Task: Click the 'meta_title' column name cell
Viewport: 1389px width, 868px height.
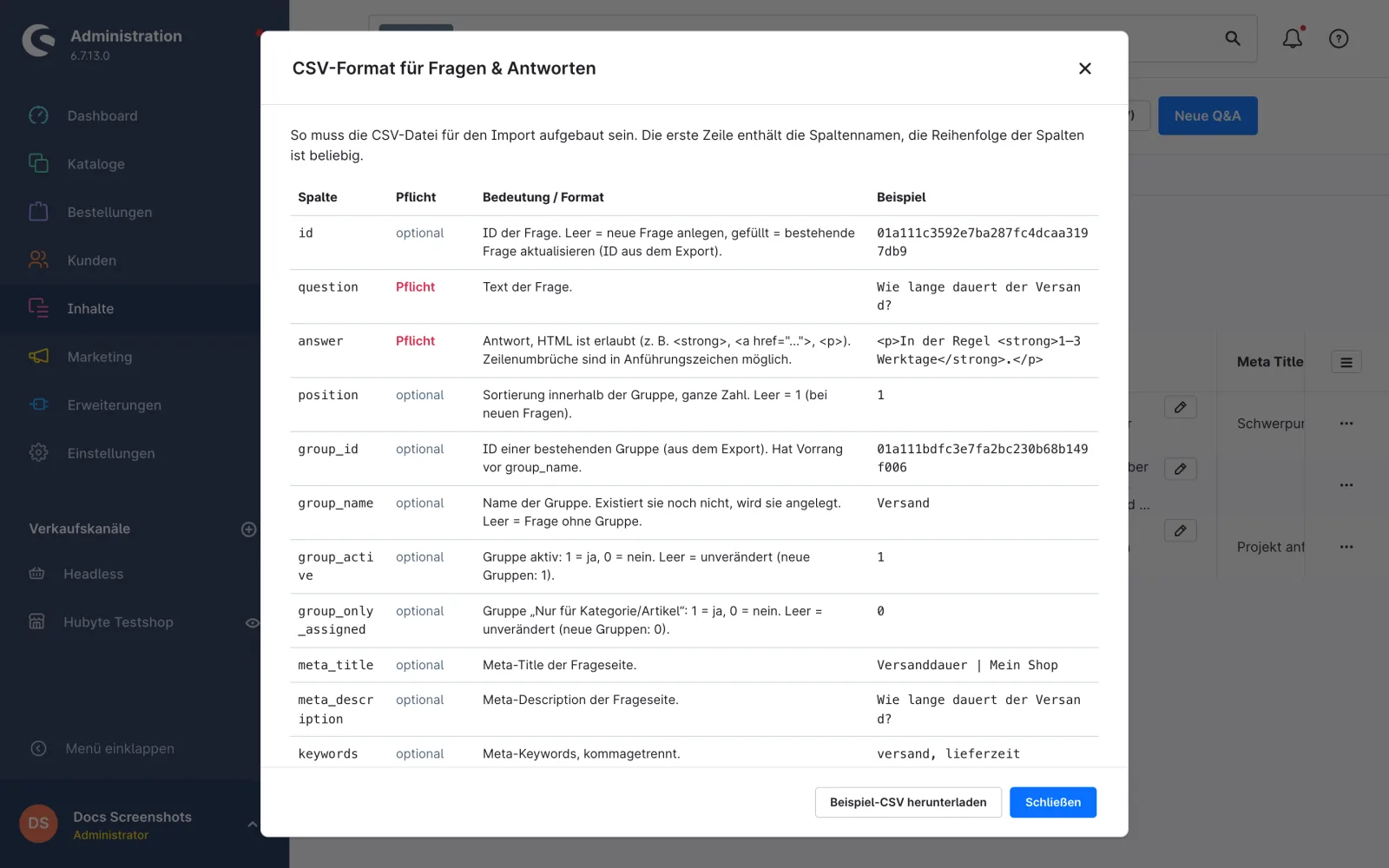Action: coord(336,665)
